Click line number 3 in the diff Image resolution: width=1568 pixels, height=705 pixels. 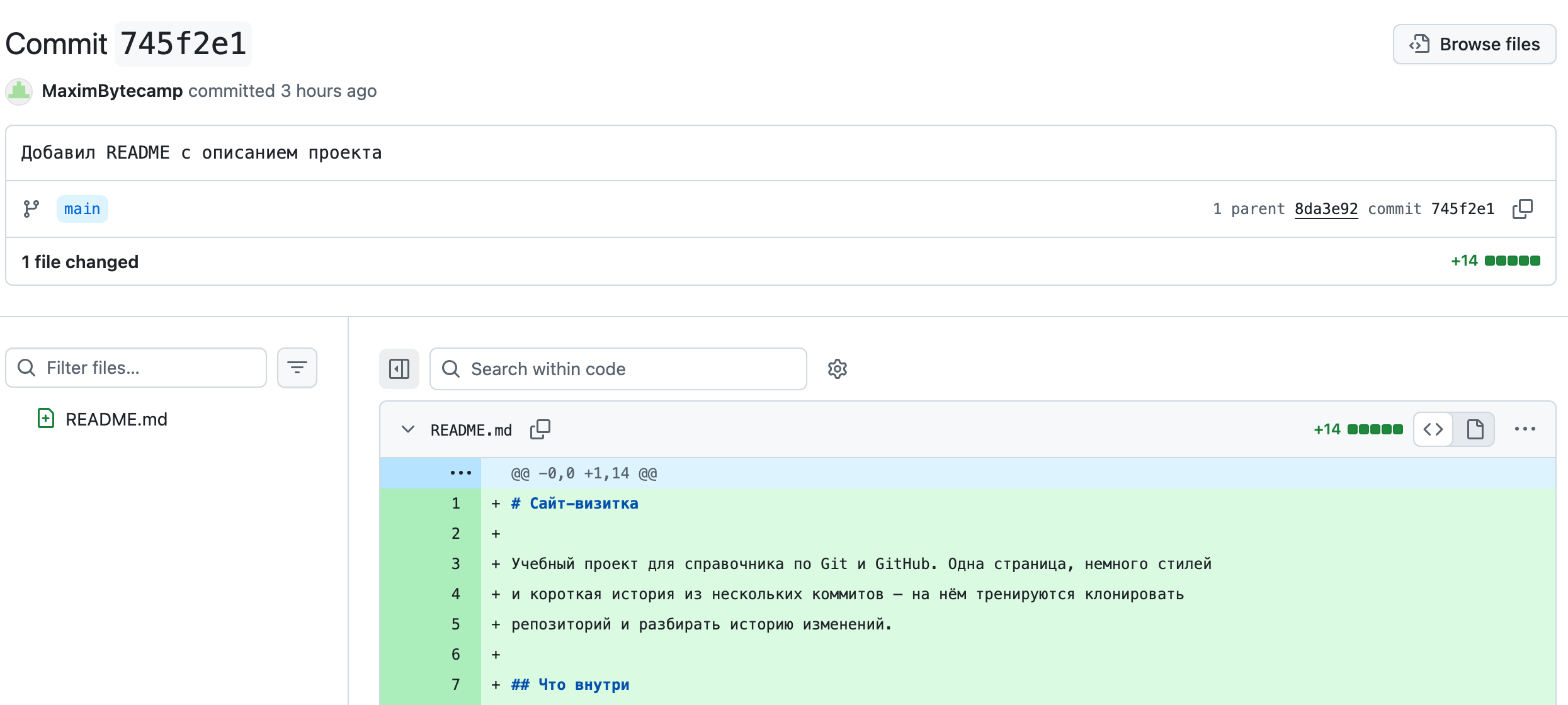tap(456, 564)
